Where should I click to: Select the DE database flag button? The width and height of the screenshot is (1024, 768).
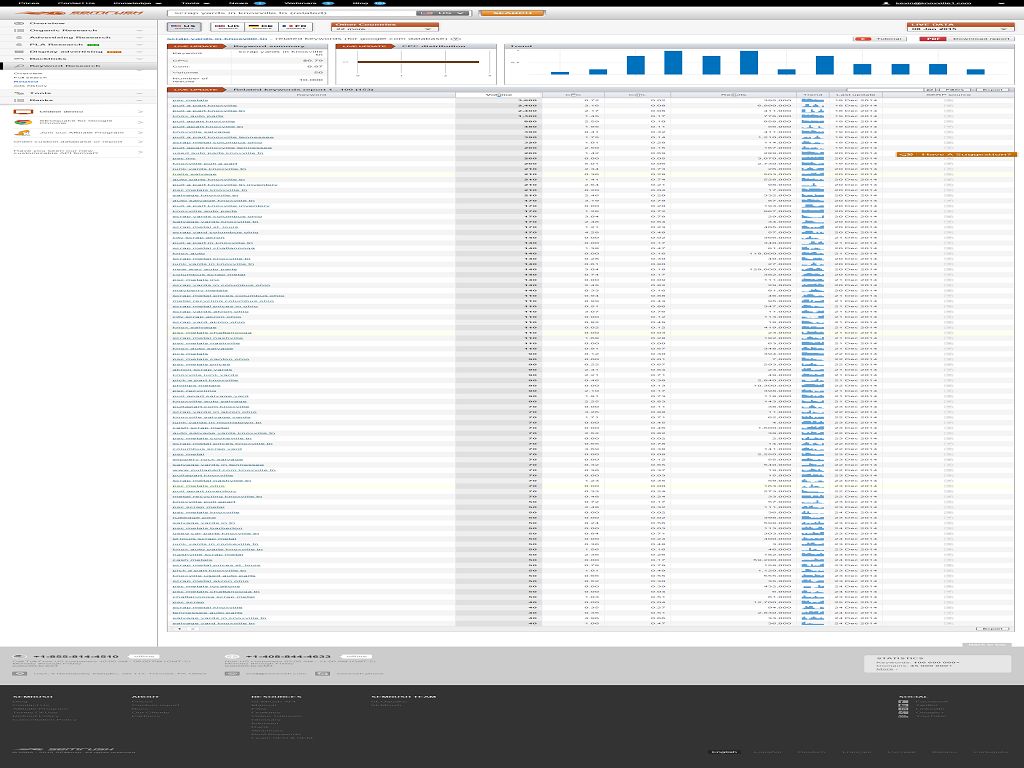[262, 27]
